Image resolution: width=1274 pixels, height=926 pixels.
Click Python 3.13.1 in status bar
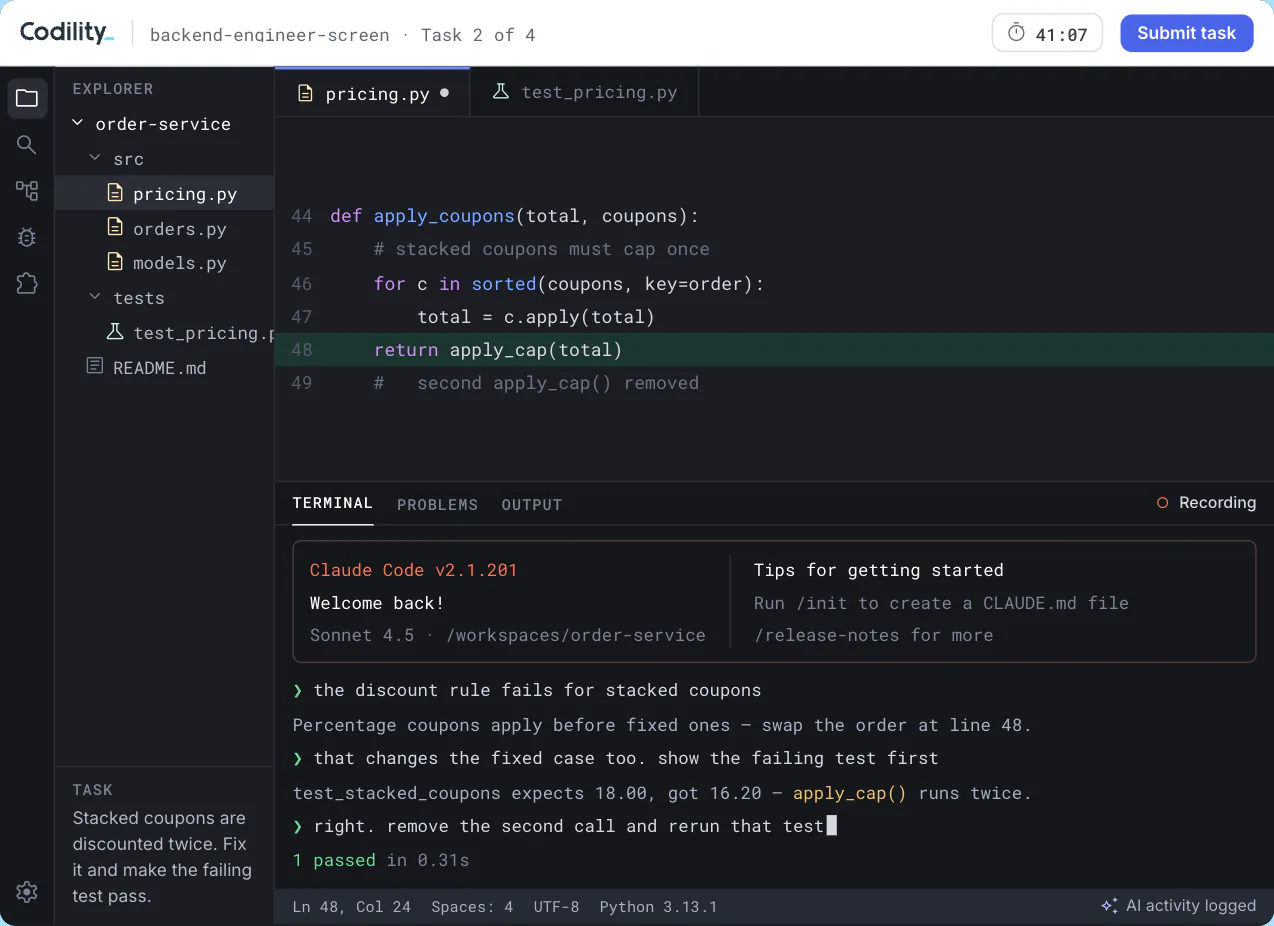click(658, 907)
